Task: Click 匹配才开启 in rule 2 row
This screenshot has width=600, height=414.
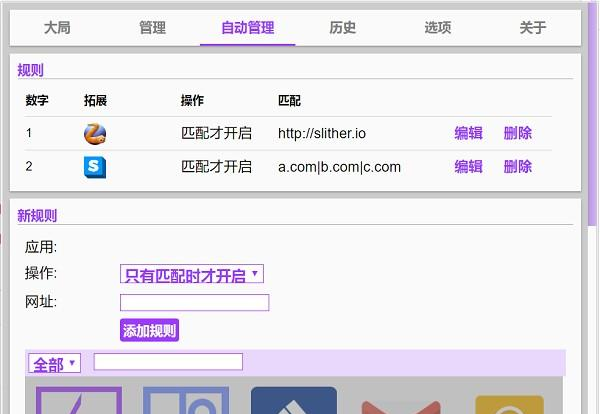Action: click(x=216, y=166)
